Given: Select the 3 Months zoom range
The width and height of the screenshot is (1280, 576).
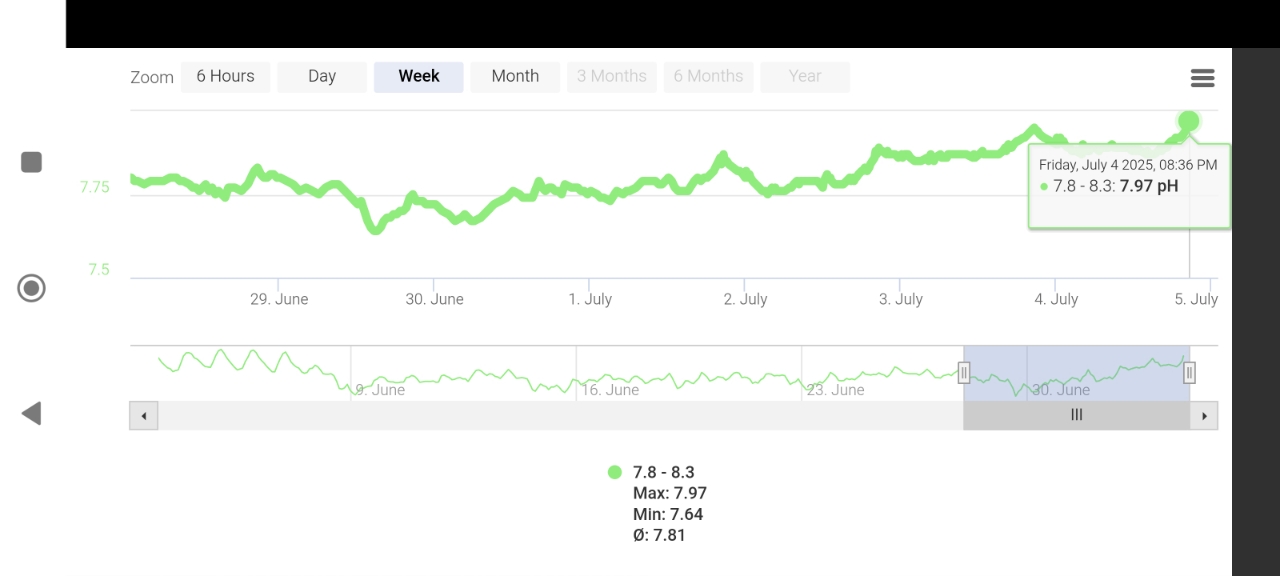Looking at the screenshot, I should click(x=612, y=77).
